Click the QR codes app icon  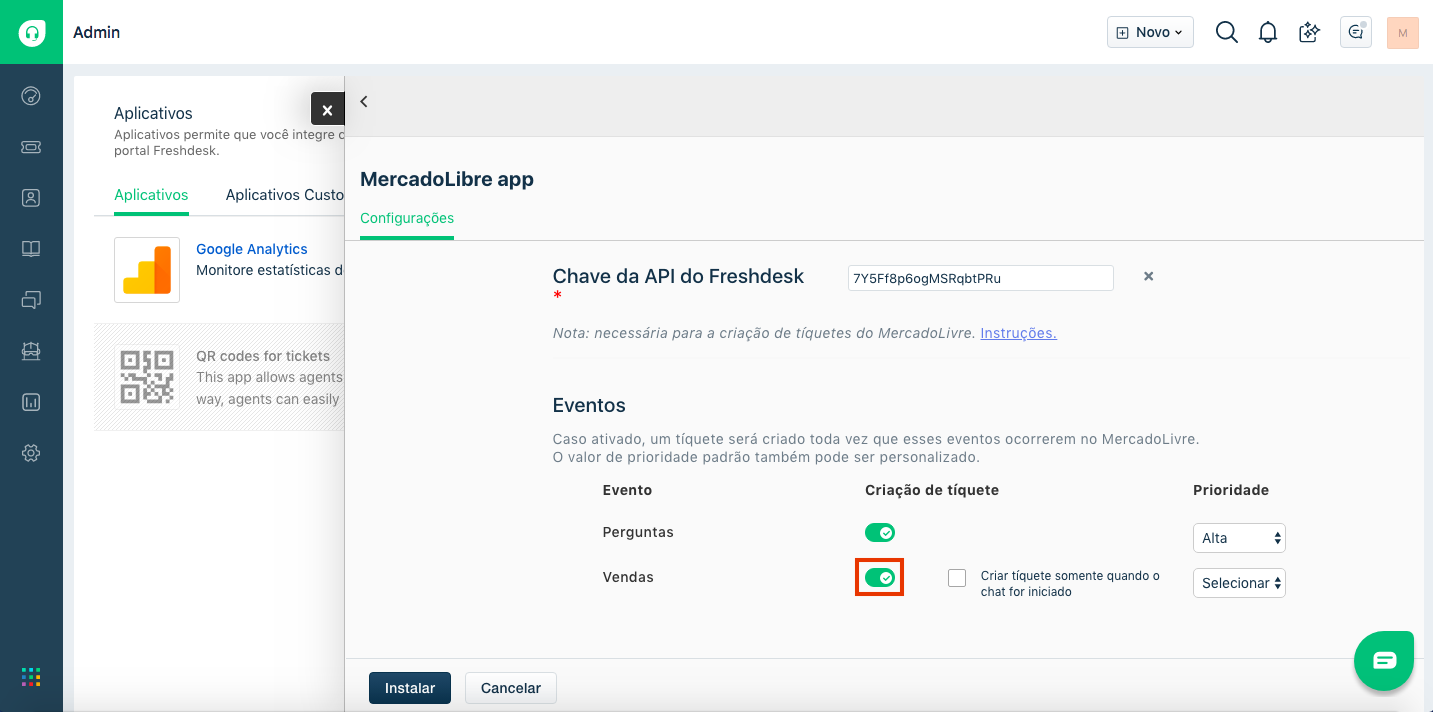[147, 376]
